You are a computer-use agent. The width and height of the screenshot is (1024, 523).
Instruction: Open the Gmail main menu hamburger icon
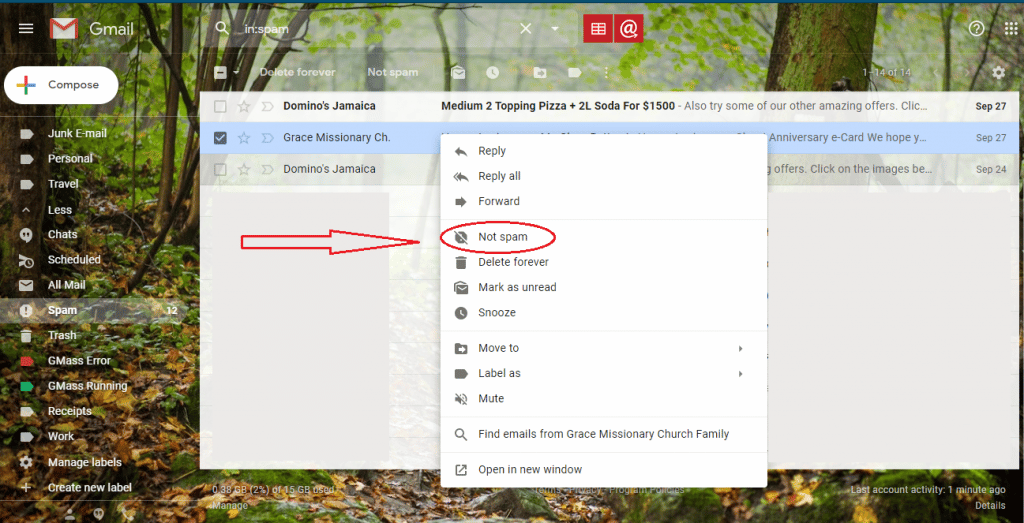(x=26, y=29)
